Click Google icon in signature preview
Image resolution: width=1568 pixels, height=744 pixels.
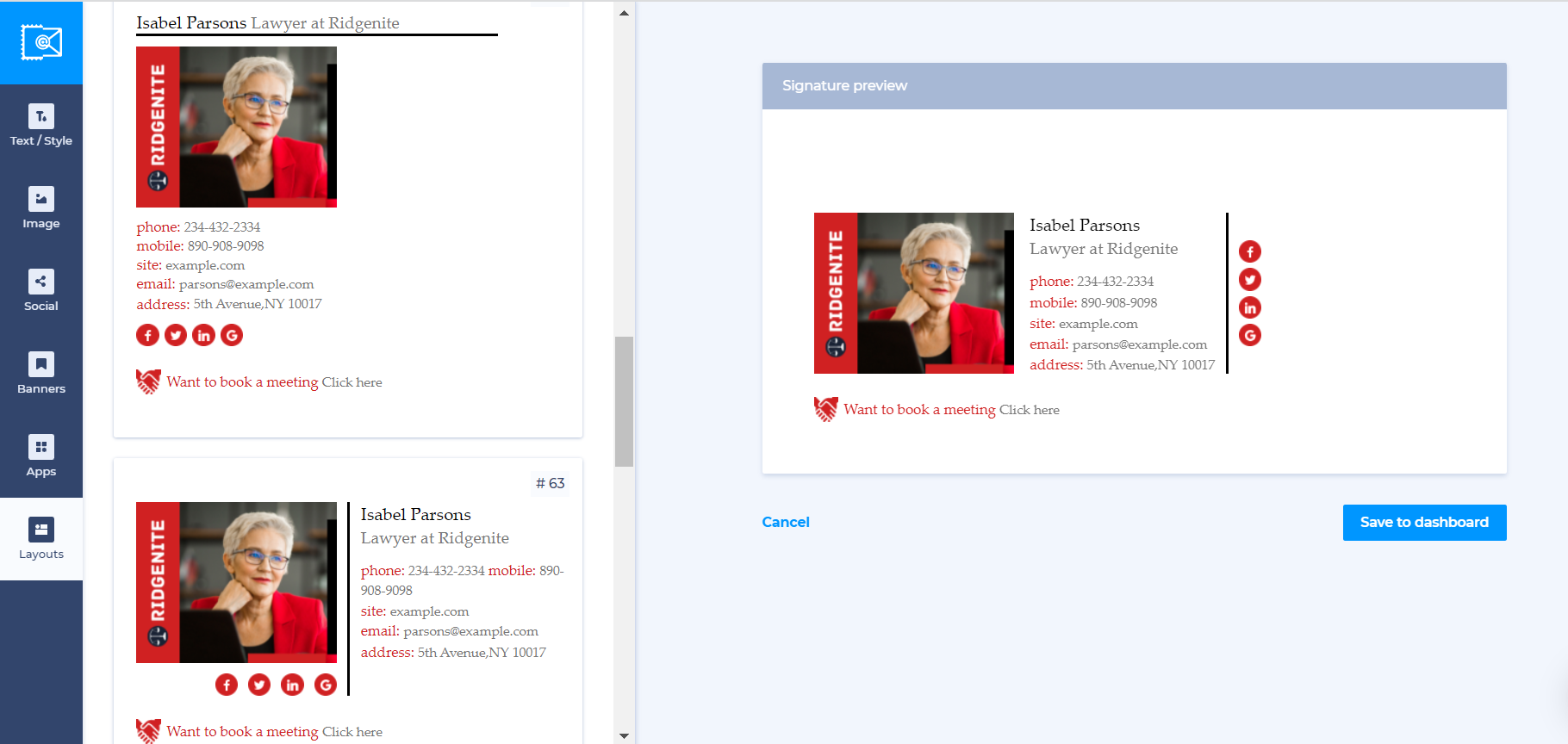pos(1250,335)
